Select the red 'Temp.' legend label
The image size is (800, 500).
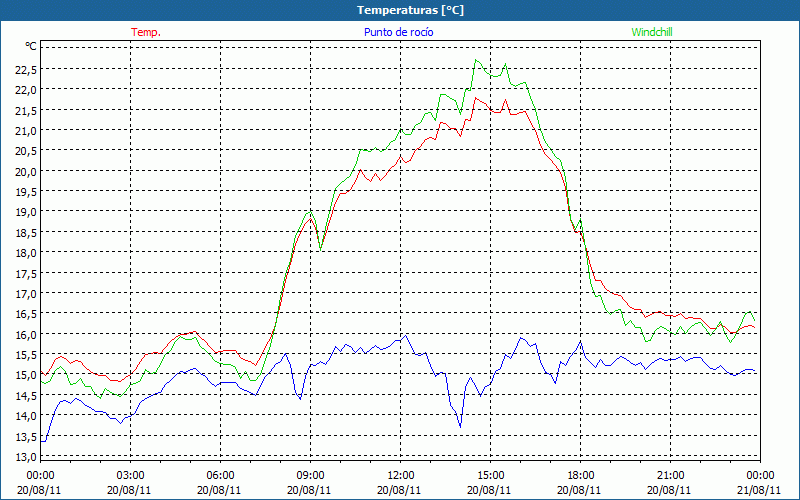pos(146,32)
